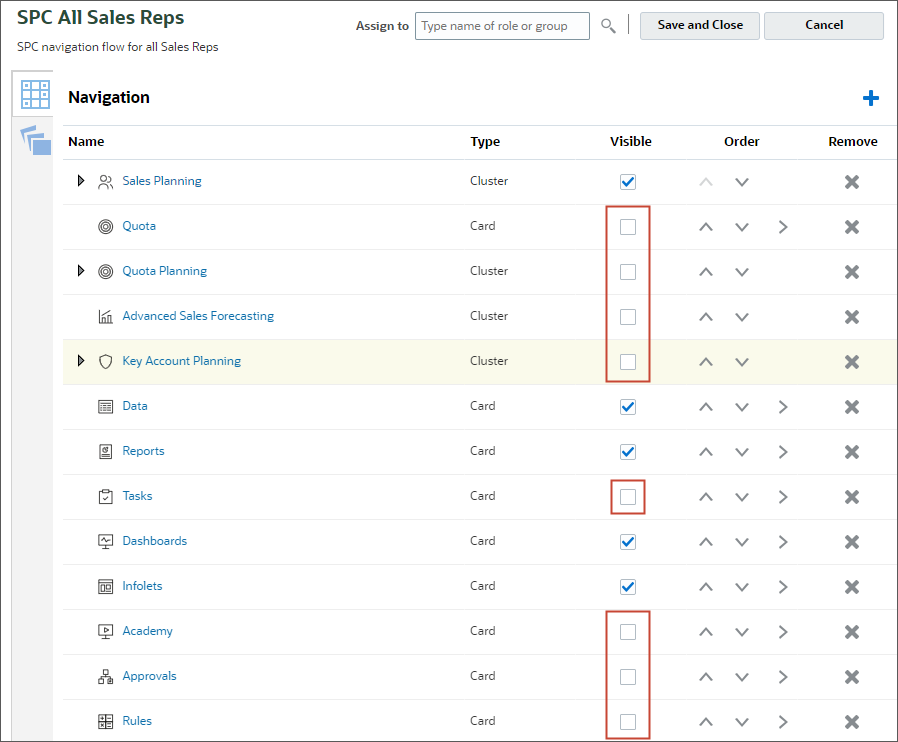Disable visibility for the Dashboards card
Screen dimensions: 898x742
click(628, 541)
